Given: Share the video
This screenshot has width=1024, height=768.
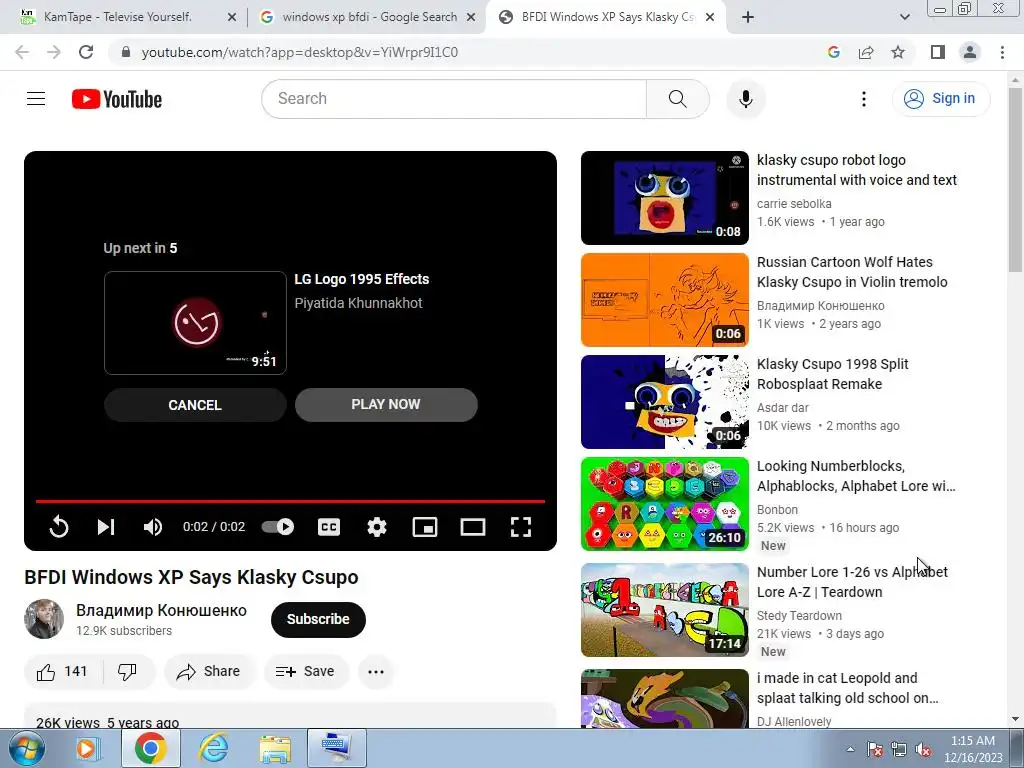Looking at the screenshot, I should click(209, 671).
